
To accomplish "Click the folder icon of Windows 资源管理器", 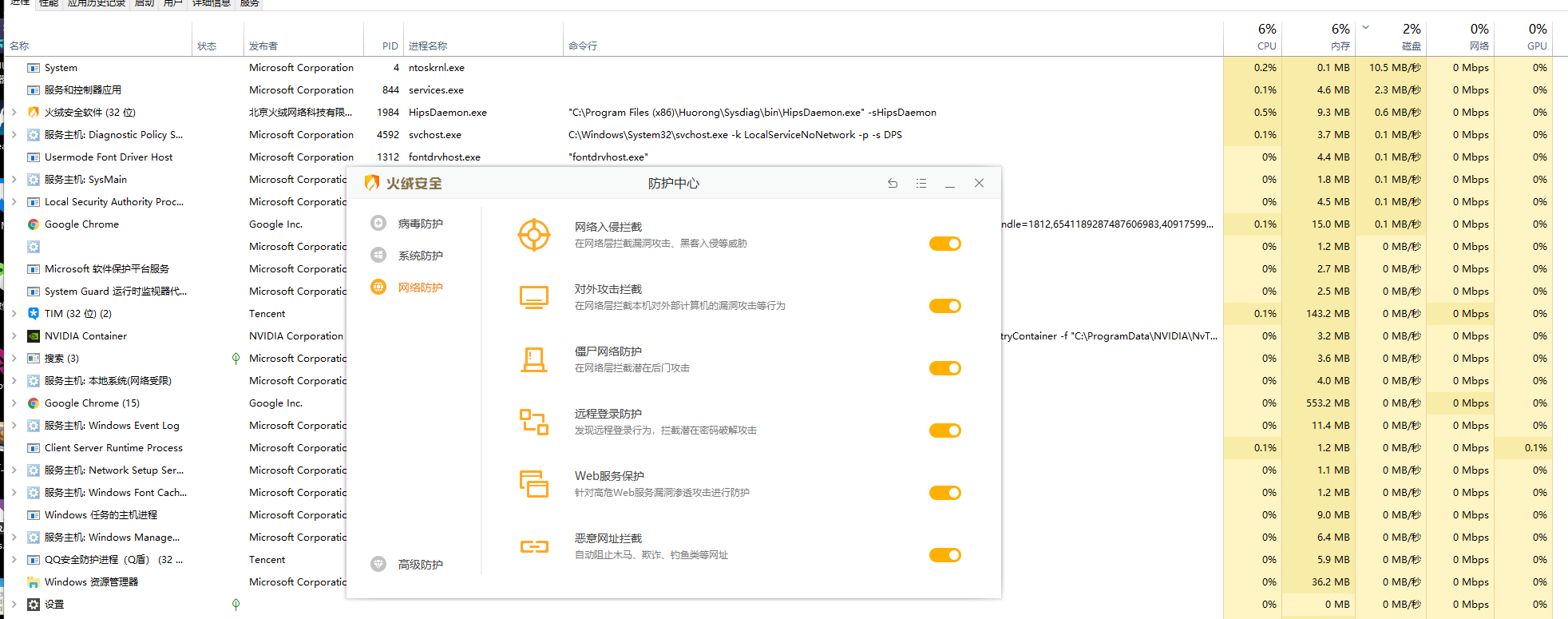I will point(34,582).
